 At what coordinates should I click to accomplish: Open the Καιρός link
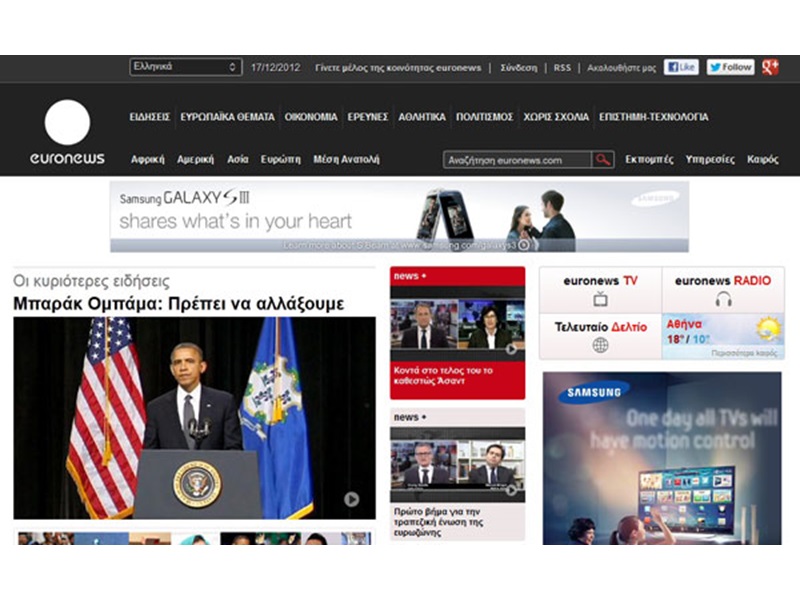(763, 159)
